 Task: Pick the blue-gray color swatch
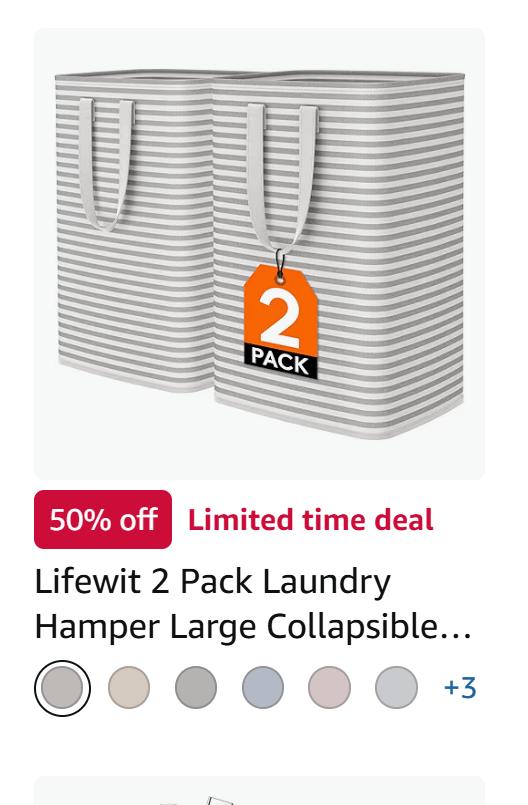[262, 688]
